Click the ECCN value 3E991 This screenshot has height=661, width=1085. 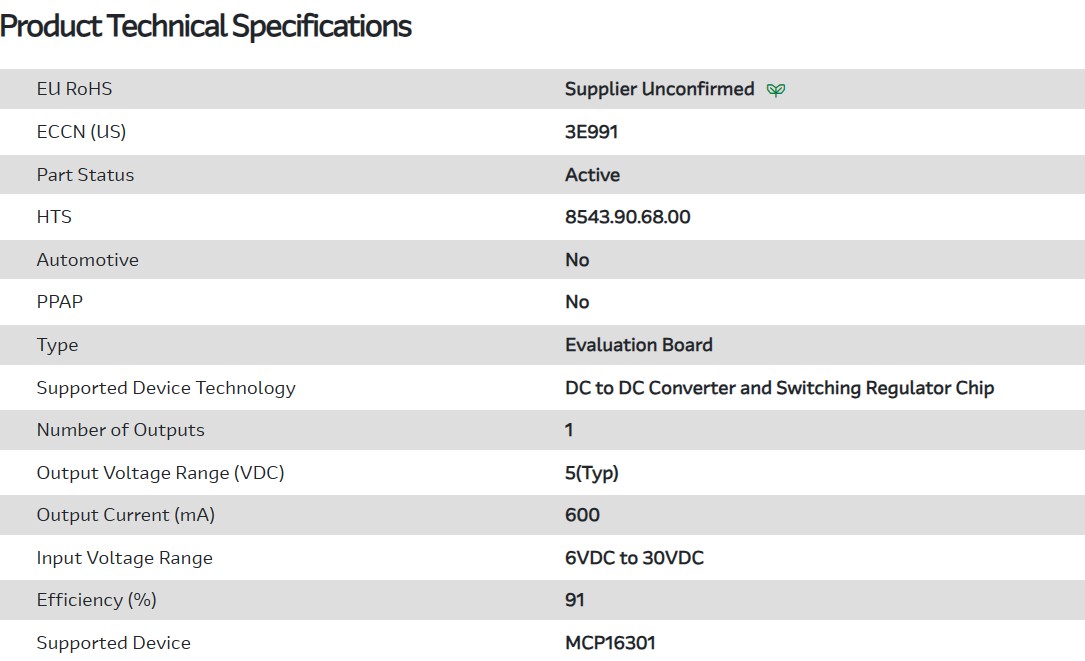591,132
